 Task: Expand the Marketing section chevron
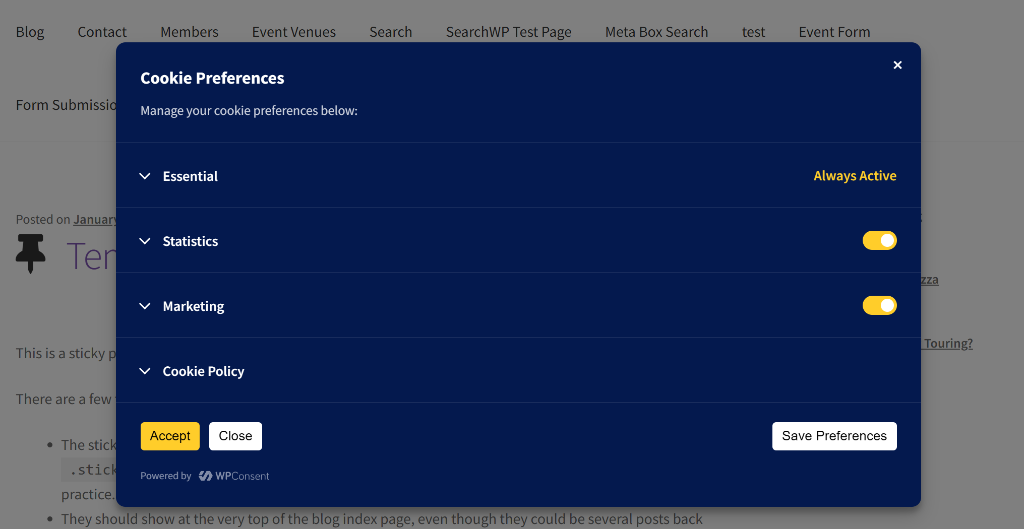pyautogui.click(x=145, y=306)
